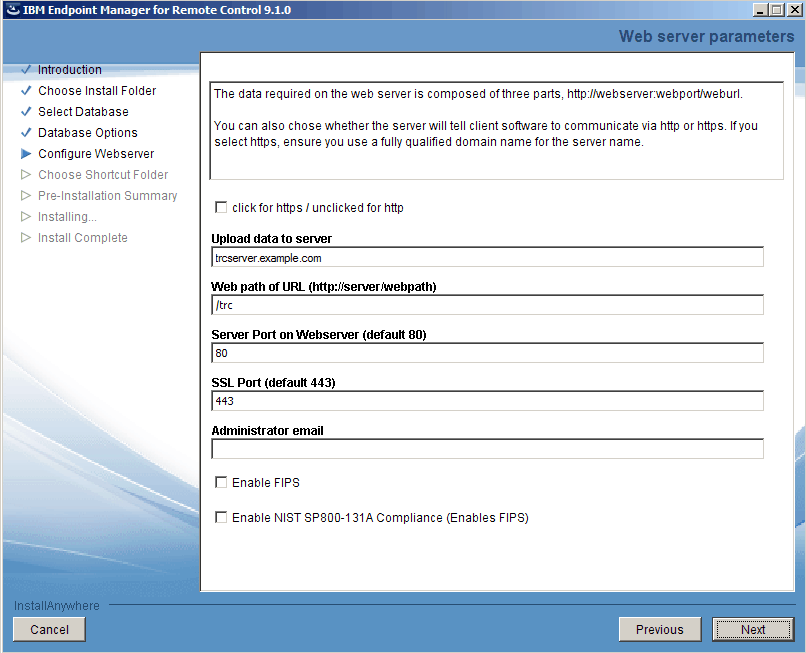This screenshot has width=806, height=653.
Task: Click the checkmark beside Select Database
Action: coord(26,111)
